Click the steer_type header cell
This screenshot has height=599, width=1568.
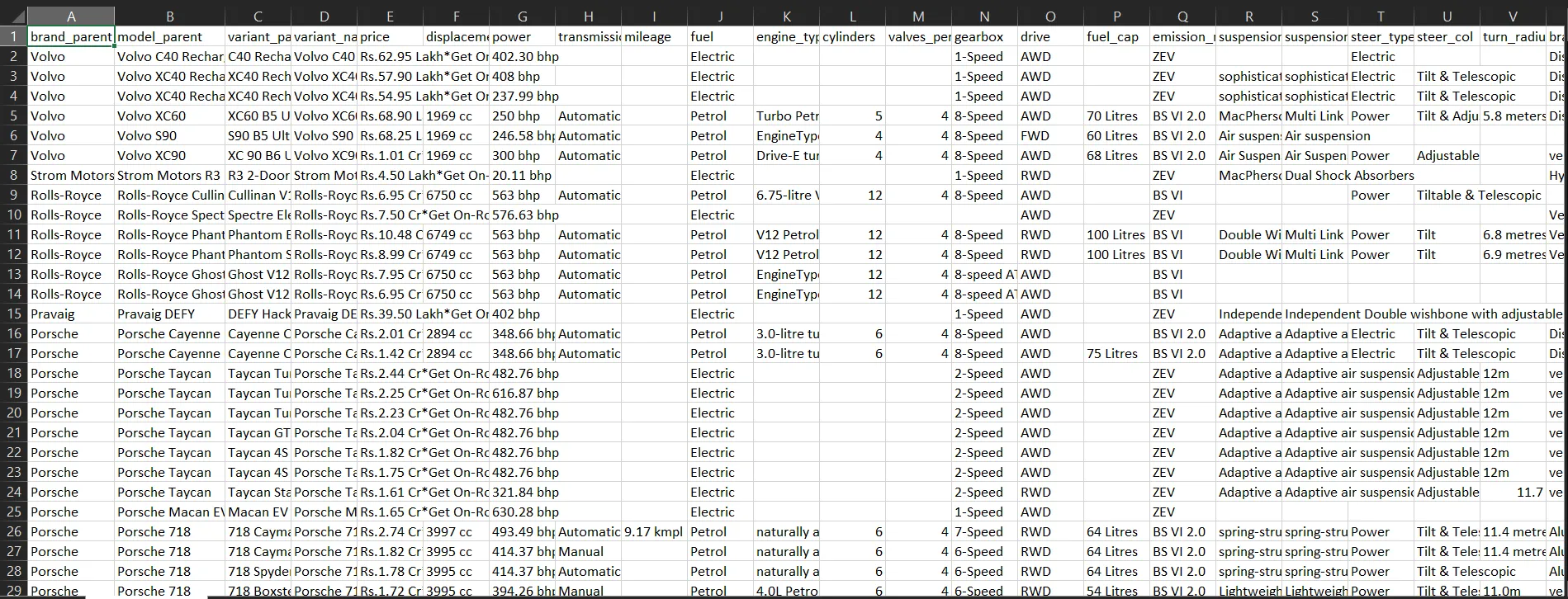click(1381, 36)
